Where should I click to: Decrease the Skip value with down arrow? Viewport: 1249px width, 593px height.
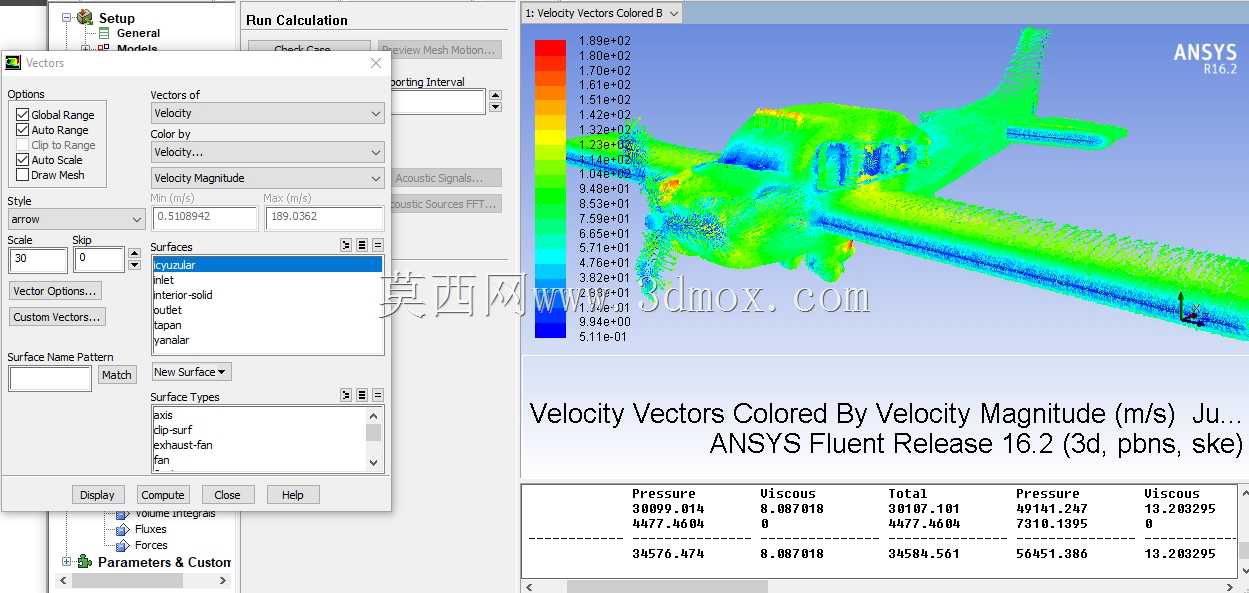(x=135, y=265)
